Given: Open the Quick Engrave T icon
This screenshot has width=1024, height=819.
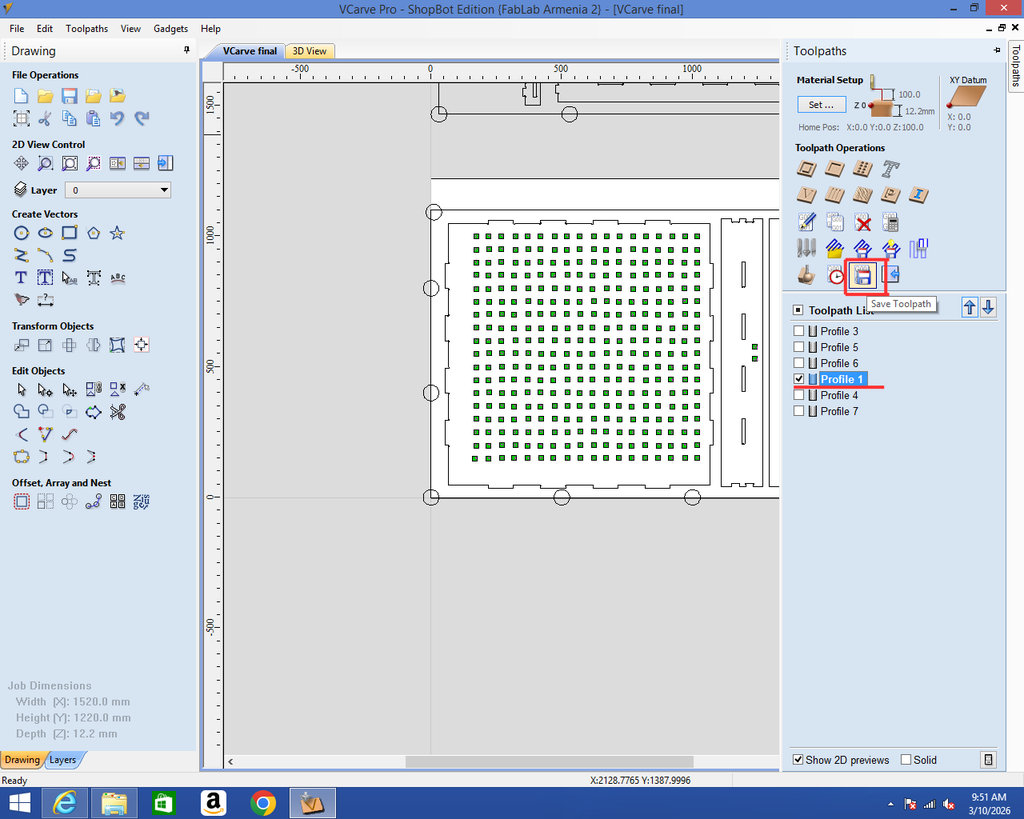Looking at the screenshot, I should pos(890,169).
